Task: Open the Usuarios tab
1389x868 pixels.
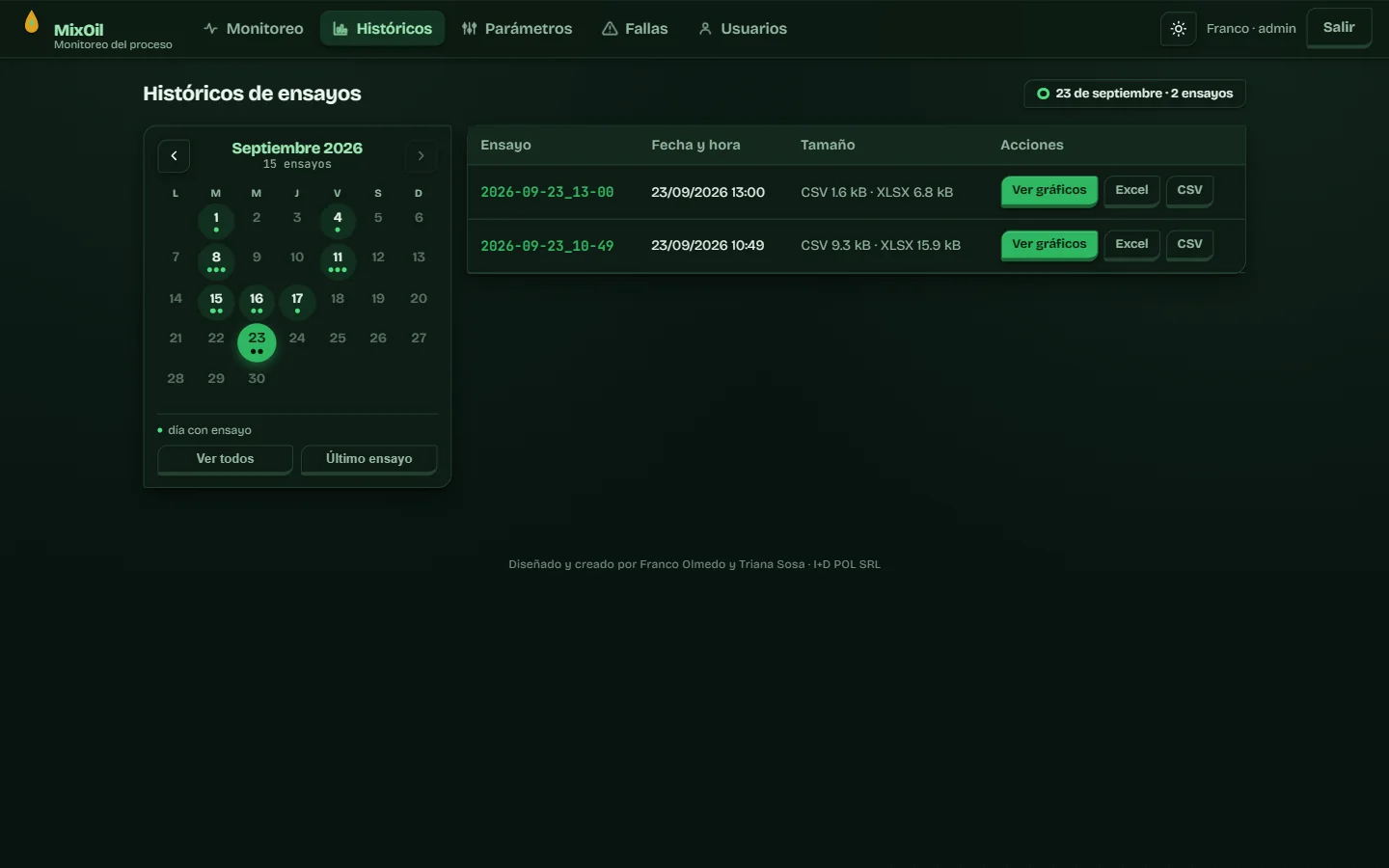Action: [x=743, y=29]
